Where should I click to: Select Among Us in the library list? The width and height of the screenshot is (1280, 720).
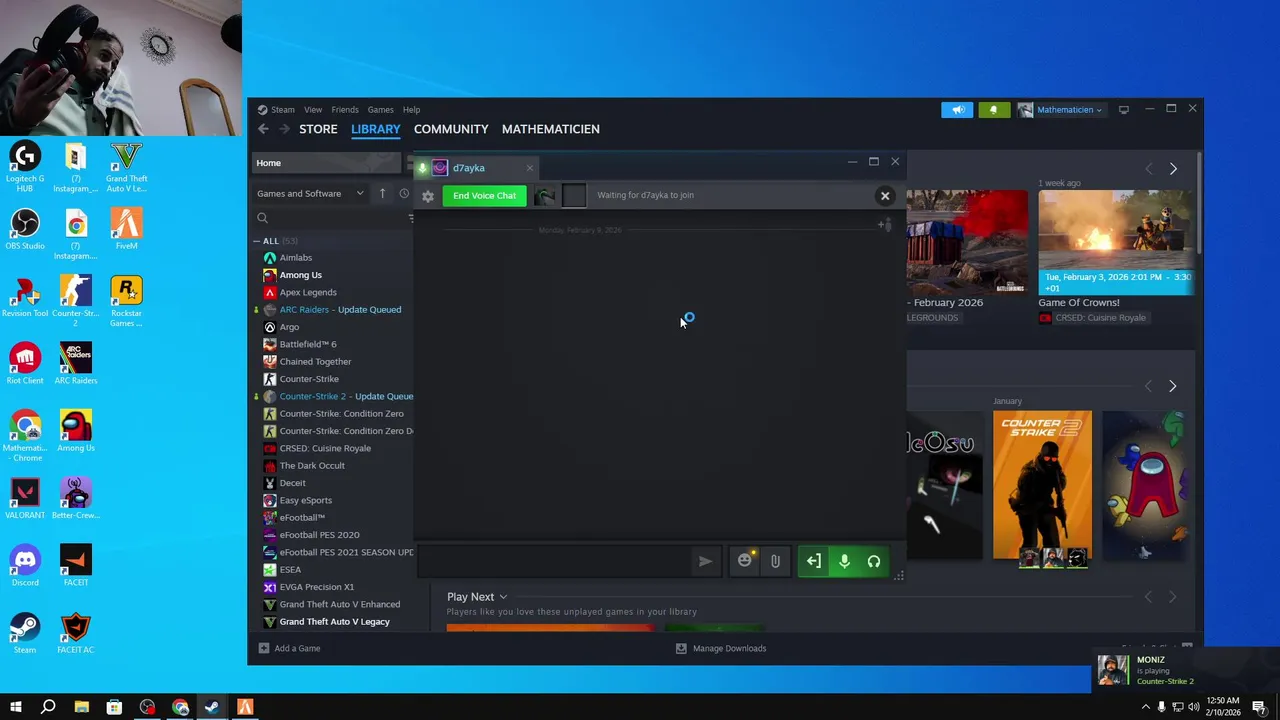click(x=301, y=275)
